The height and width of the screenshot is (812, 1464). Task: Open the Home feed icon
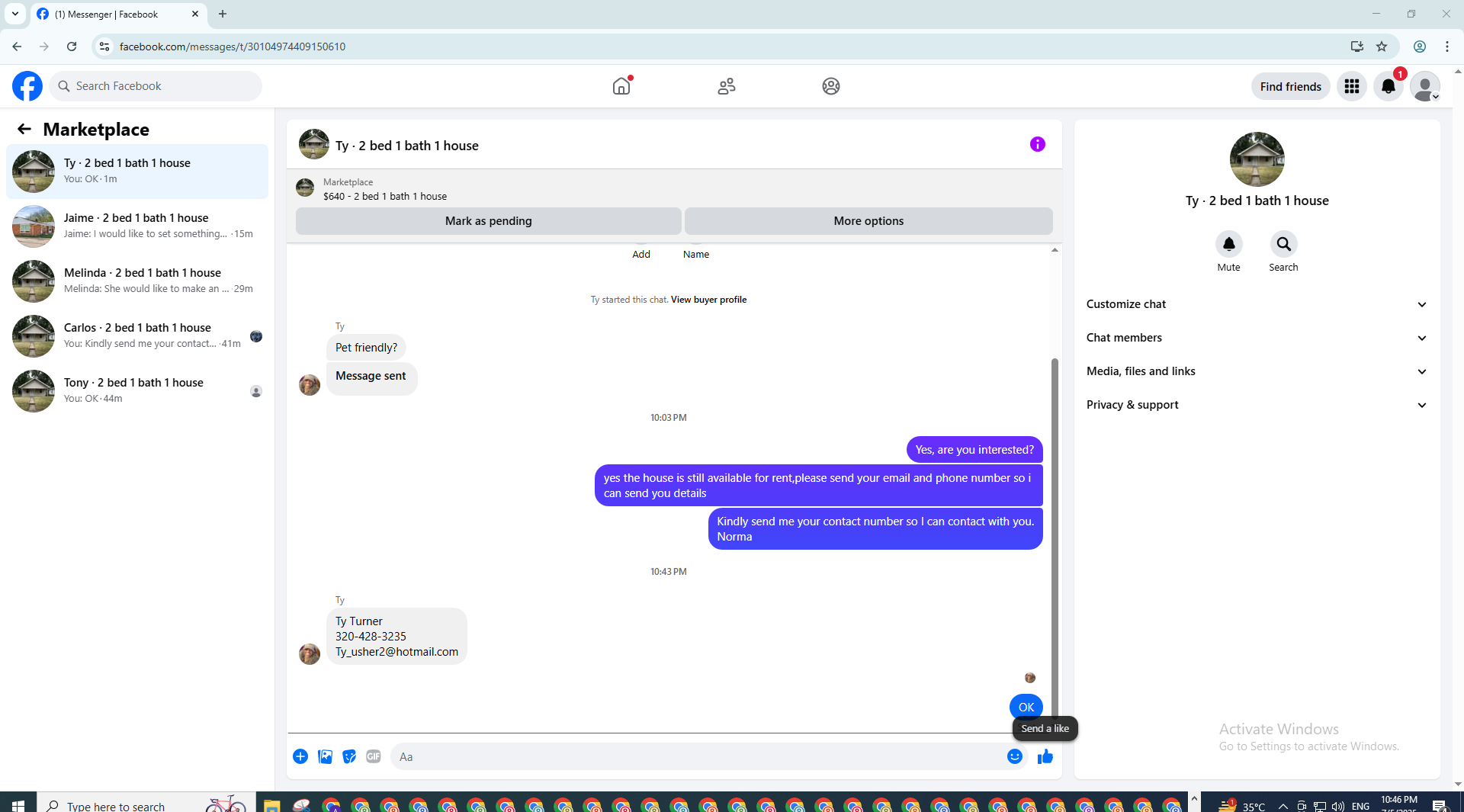pos(621,86)
